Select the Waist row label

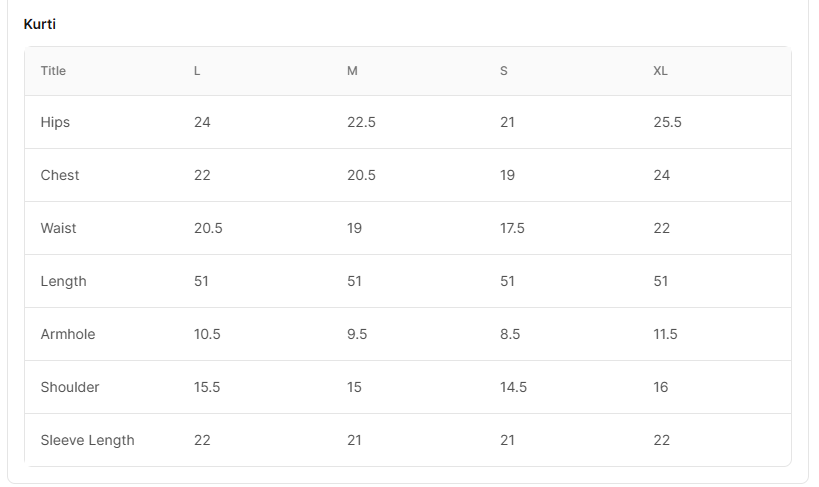click(x=58, y=228)
